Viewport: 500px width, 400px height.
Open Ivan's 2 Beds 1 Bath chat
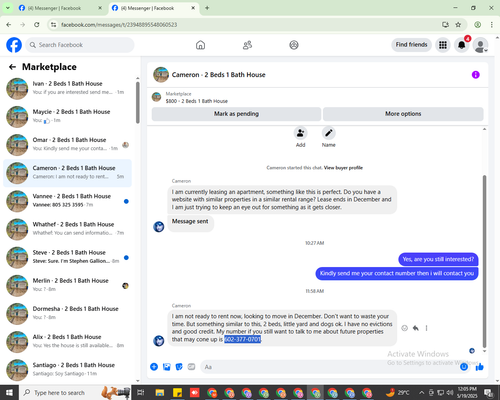click(x=68, y=88)
